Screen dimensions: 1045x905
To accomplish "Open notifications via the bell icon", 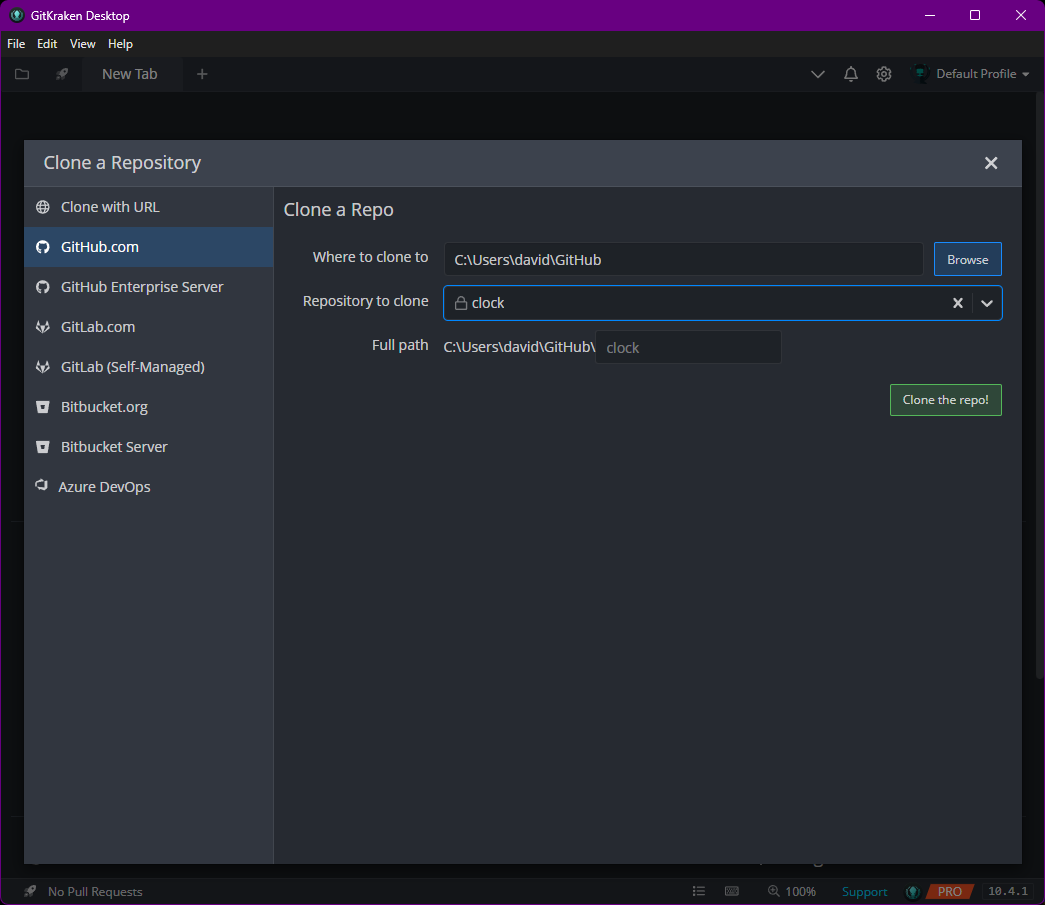I will click(x=851, y=74).
